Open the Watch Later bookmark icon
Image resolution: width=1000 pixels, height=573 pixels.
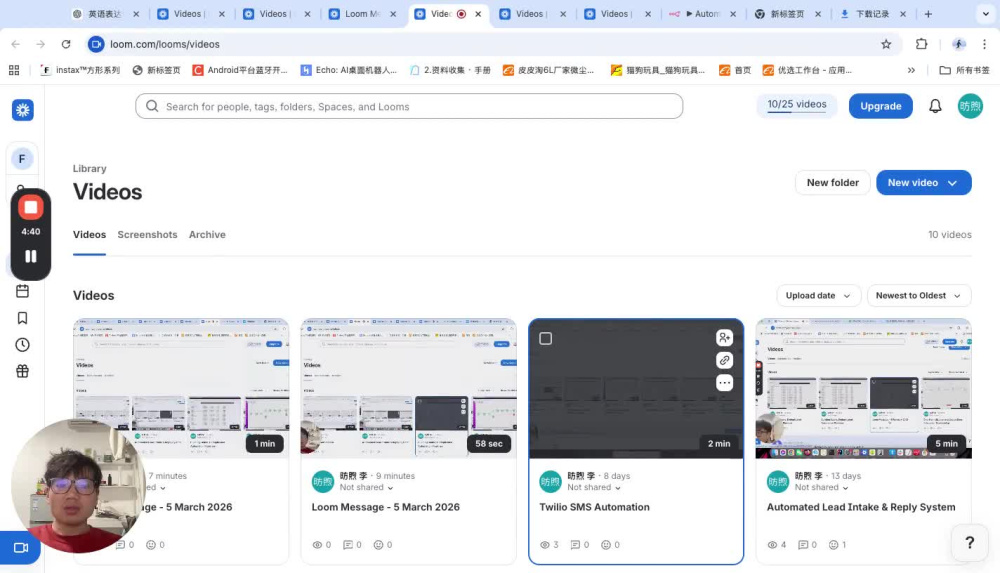click(x=22, y=318)
